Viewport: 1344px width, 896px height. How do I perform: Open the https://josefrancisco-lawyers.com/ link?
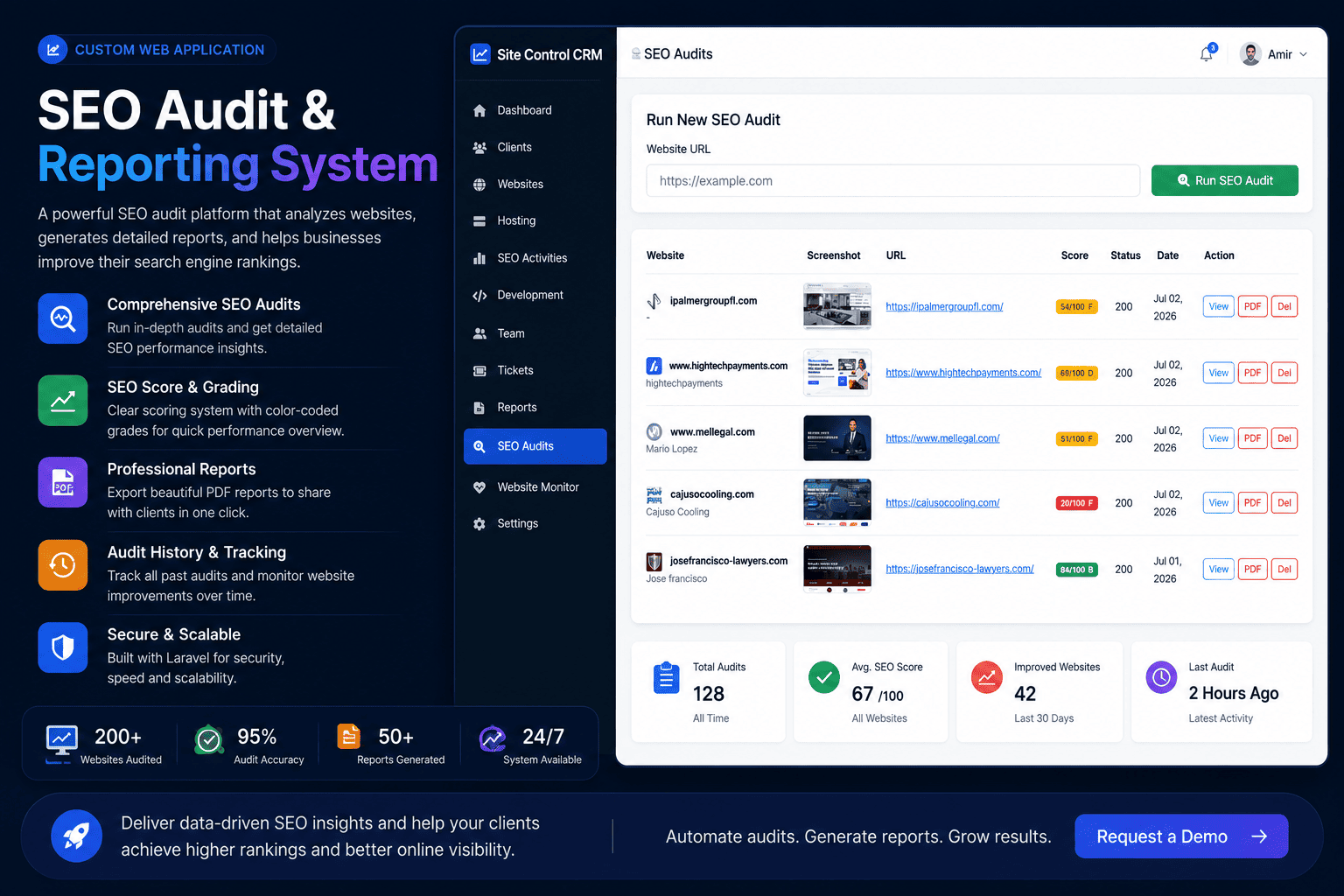point(960,569)
